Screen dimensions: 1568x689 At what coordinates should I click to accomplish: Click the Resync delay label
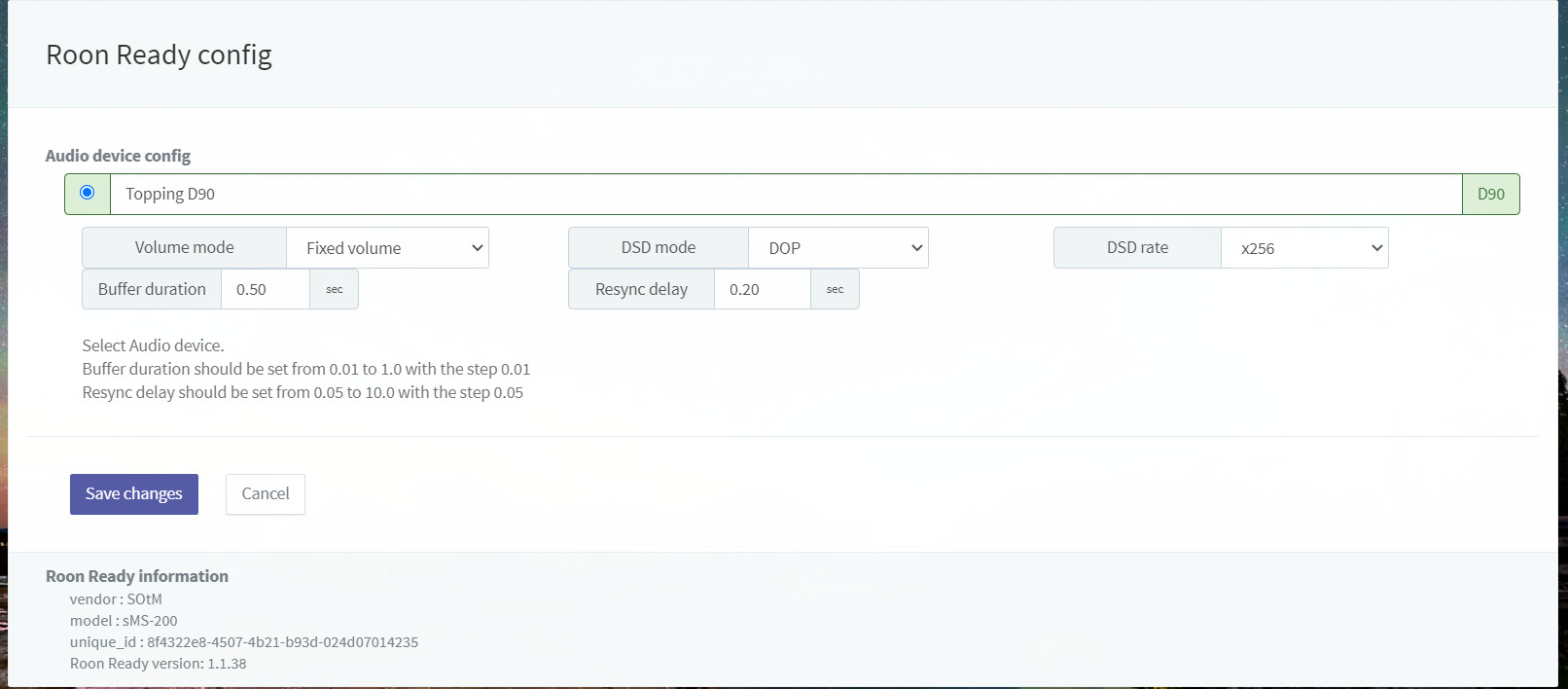click(x=641, y=289)
